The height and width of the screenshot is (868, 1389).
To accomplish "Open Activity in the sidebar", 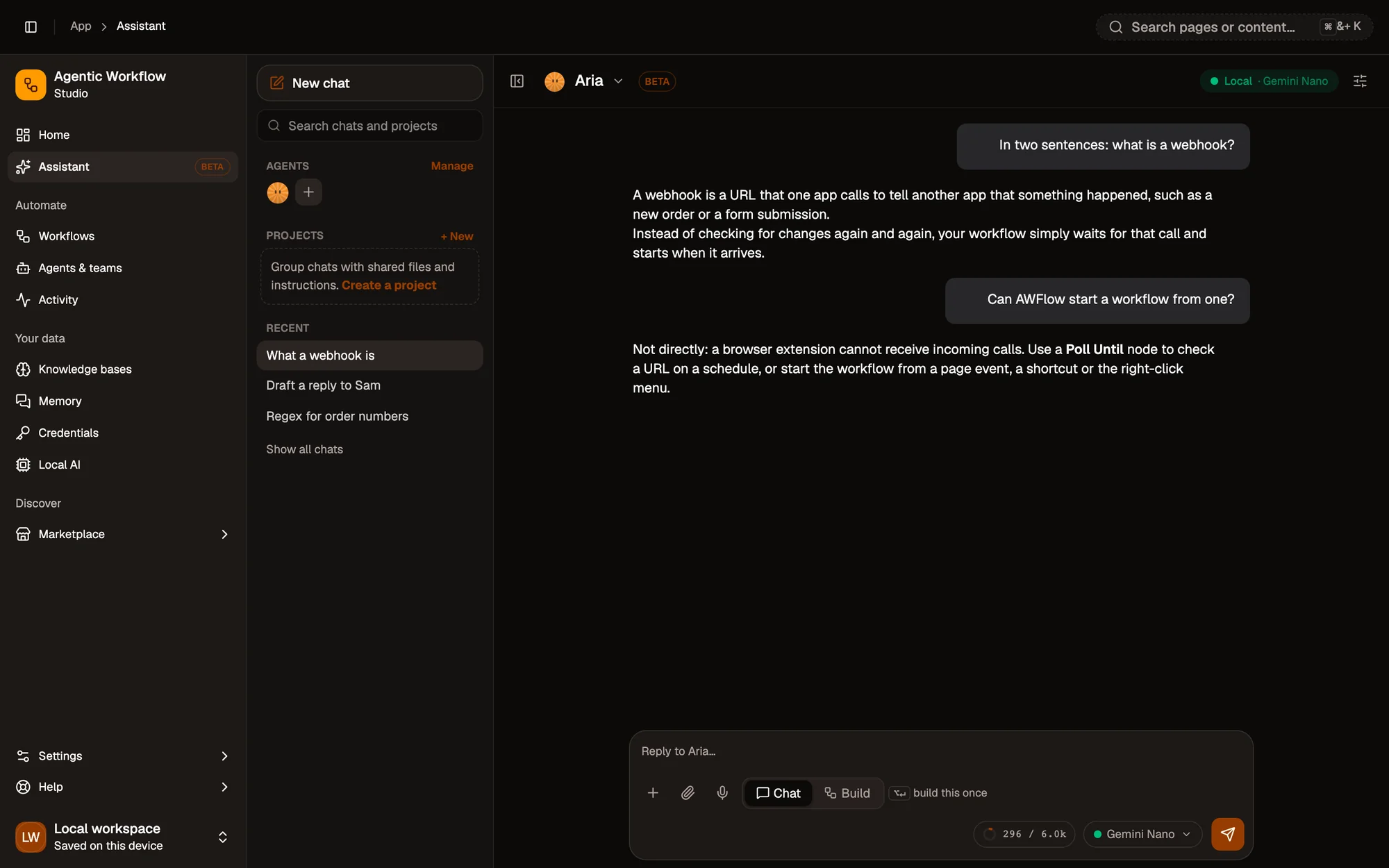I will pyautogui.click(x=122, y=300).
